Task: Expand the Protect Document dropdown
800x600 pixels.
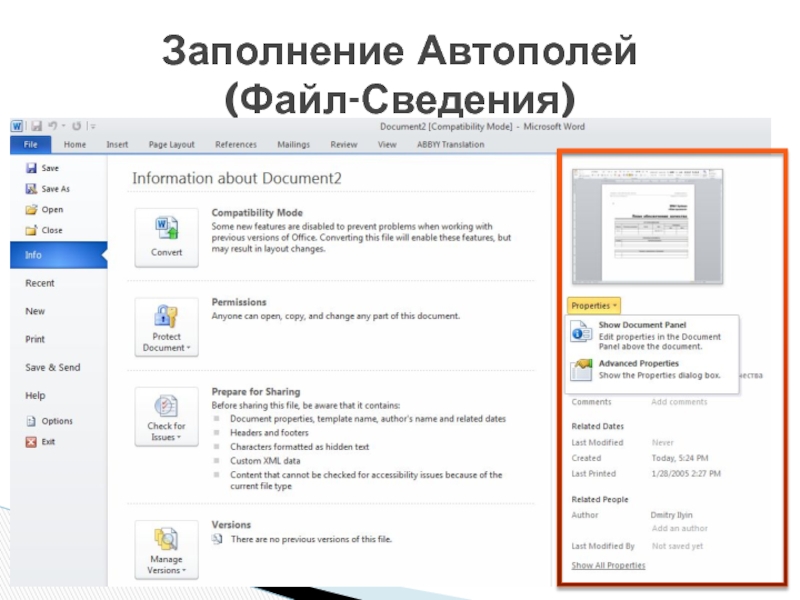Action: 167,327
